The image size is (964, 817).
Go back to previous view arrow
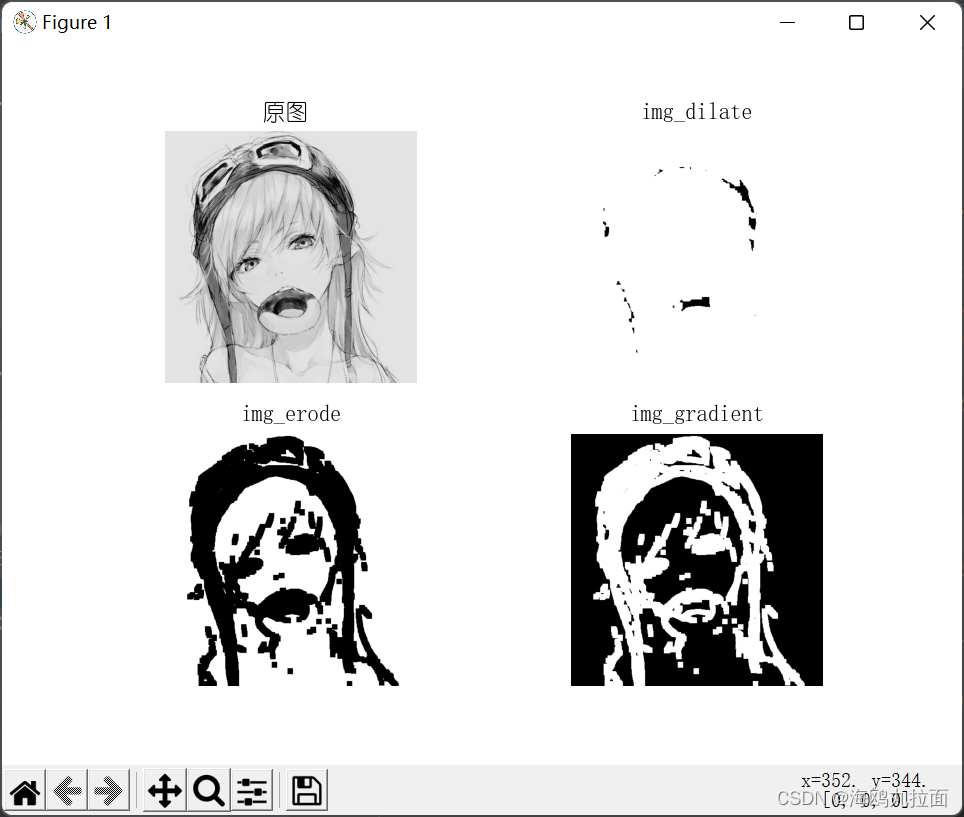(67, 791)
